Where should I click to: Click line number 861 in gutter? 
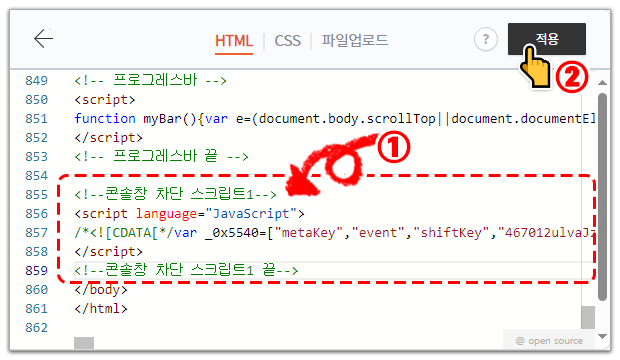point(36,309)
